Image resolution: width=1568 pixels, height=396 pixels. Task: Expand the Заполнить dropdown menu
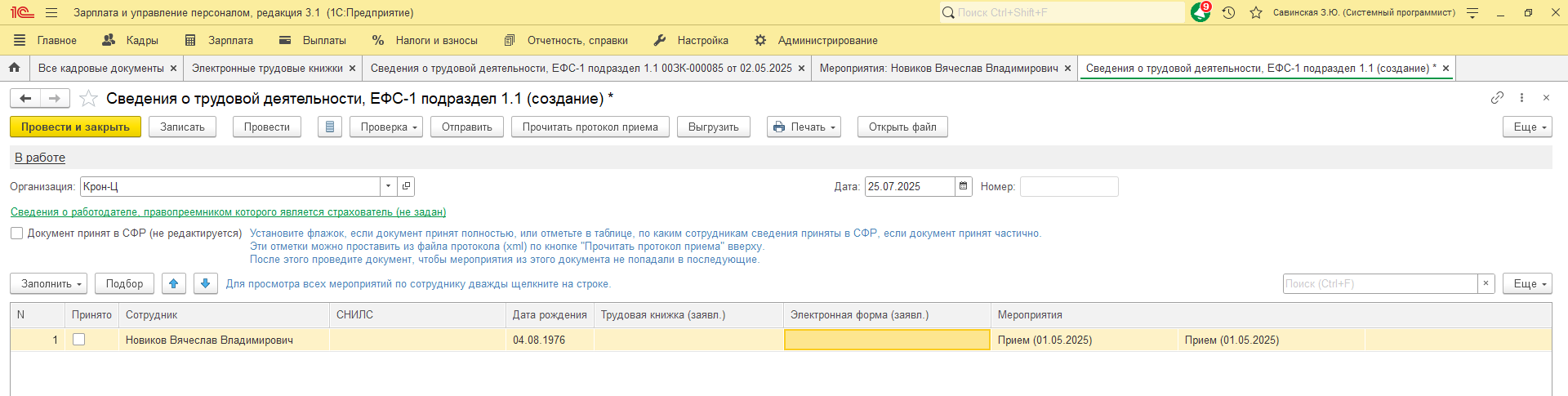pyautogui.click(x=53, y=284)
